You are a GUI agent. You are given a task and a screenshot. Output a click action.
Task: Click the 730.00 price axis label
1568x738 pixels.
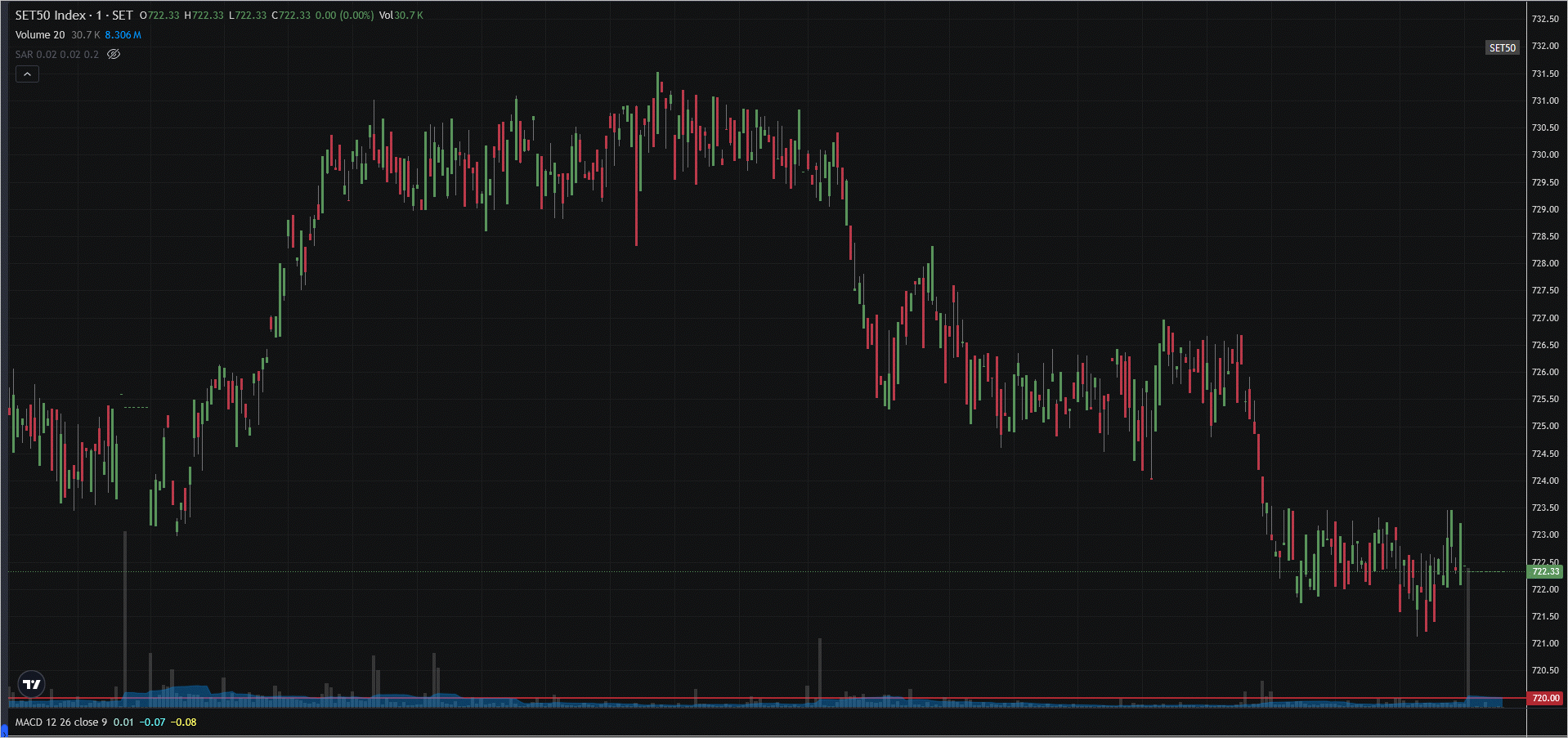[x=1544, y=154]
